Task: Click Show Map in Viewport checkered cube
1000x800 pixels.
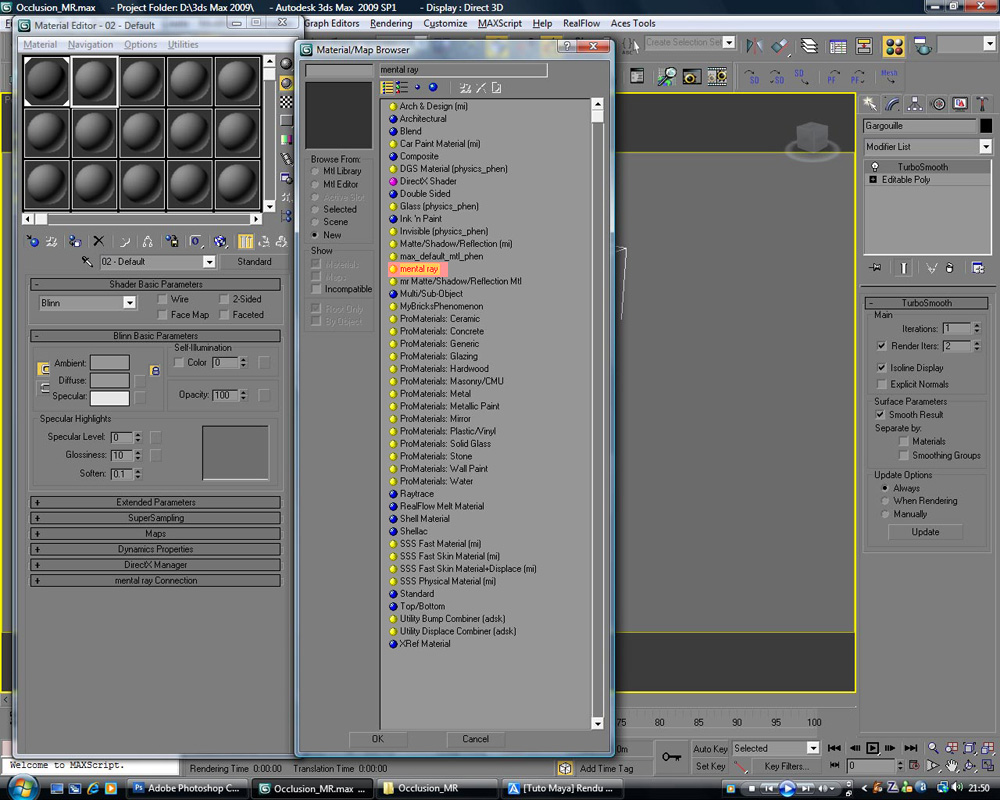Action: [220, 241]
